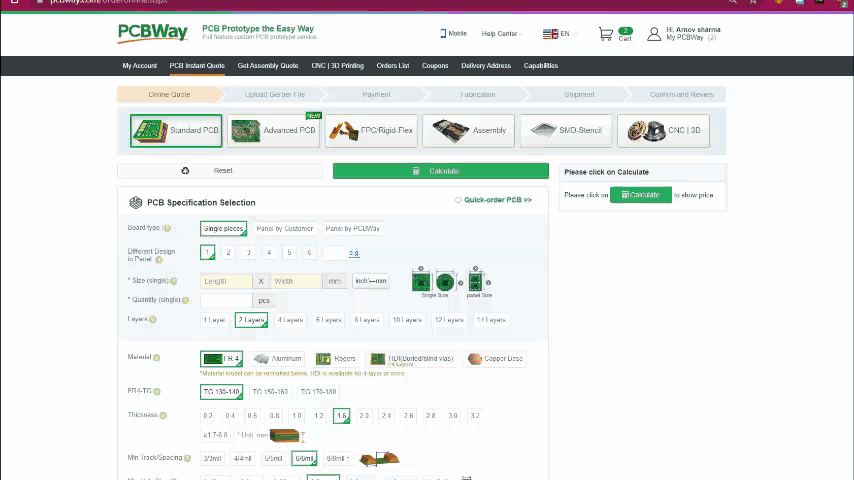
Task: Click the user account avatar icon
Action: (654, 34)
